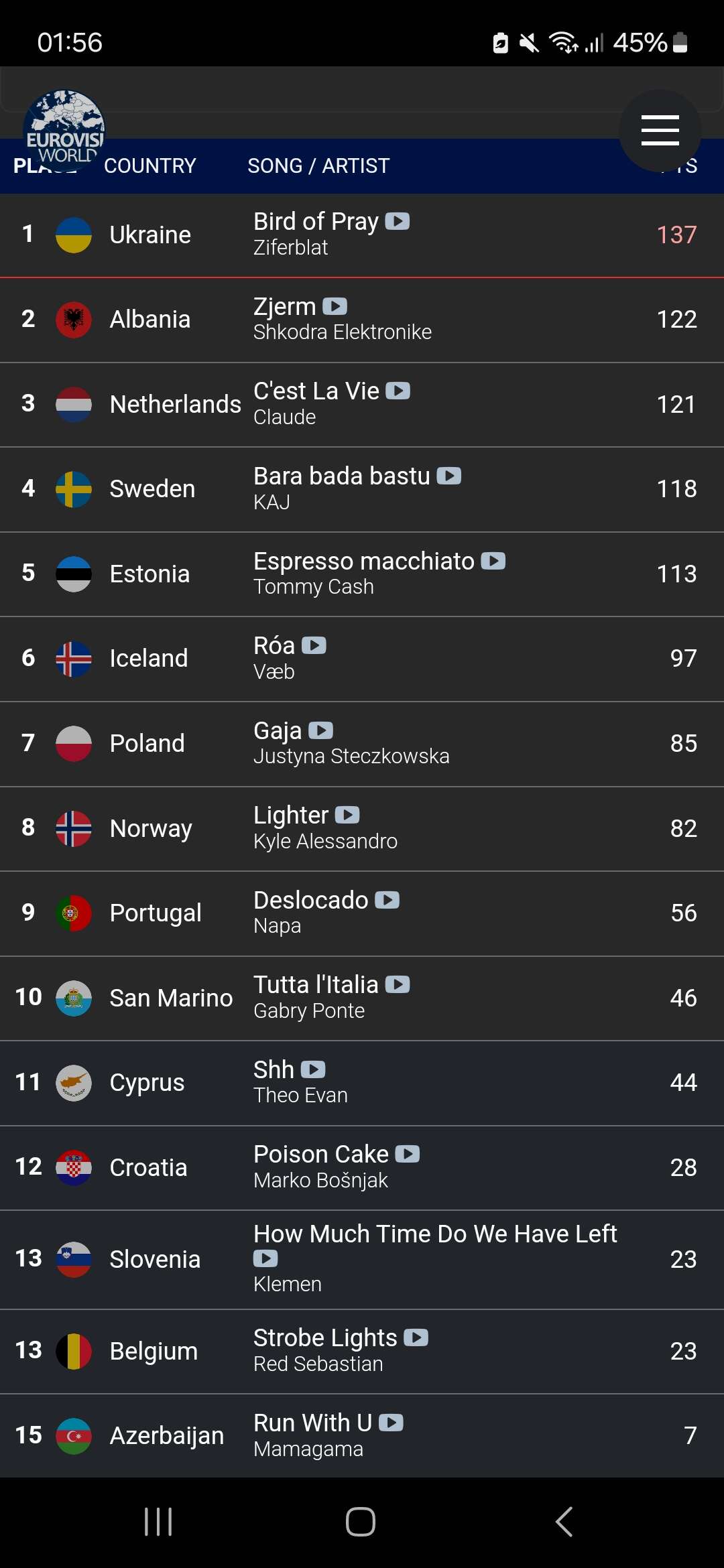This screenshot has width=724, height=1568.
Task: Tap the San Marino flag icon
Action: [74, 998]
